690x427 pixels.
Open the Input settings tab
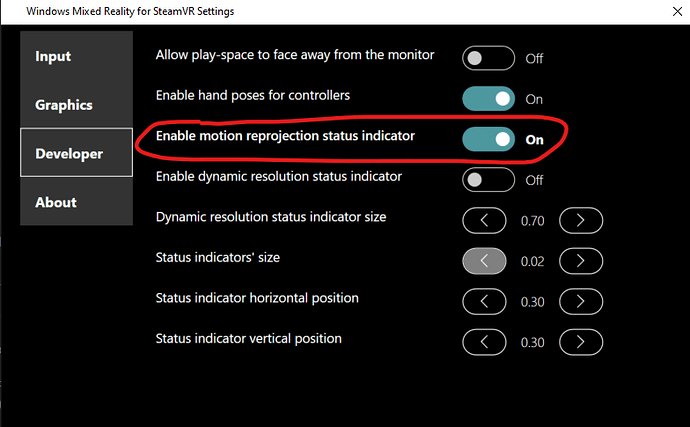(x=76, y=56)
